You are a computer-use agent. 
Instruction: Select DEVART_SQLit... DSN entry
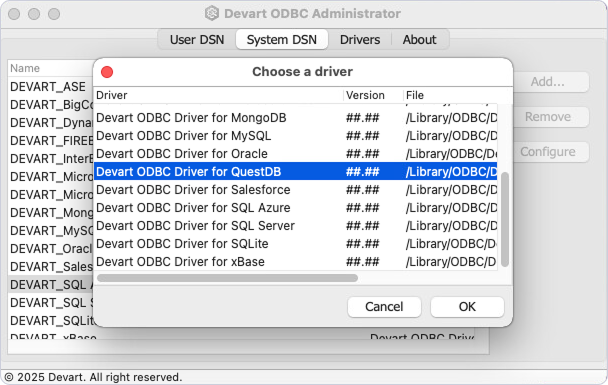pyautogui.click(x=51, y=321)
